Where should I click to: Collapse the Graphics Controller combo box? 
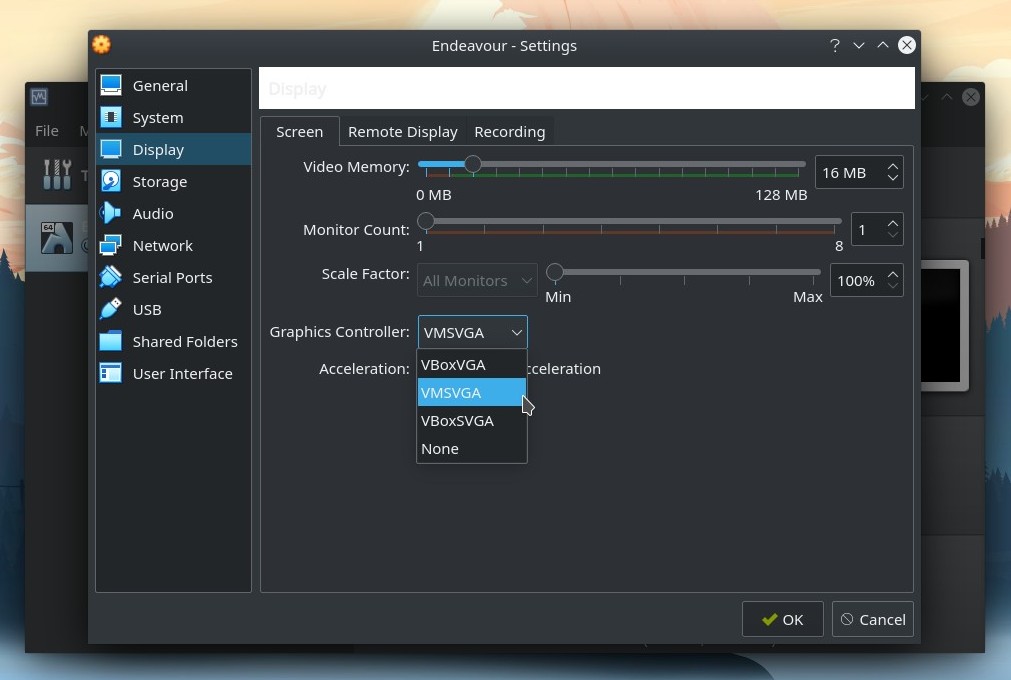473,333
